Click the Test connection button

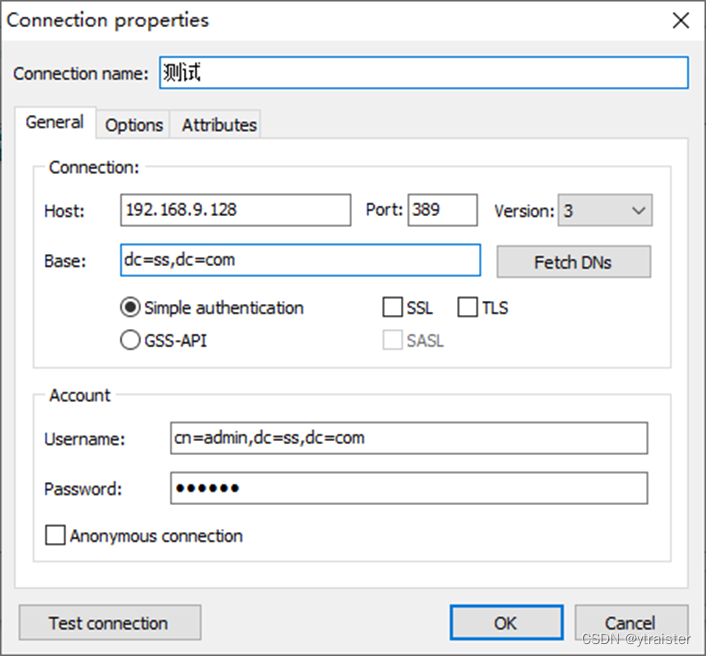pos(109,622)
